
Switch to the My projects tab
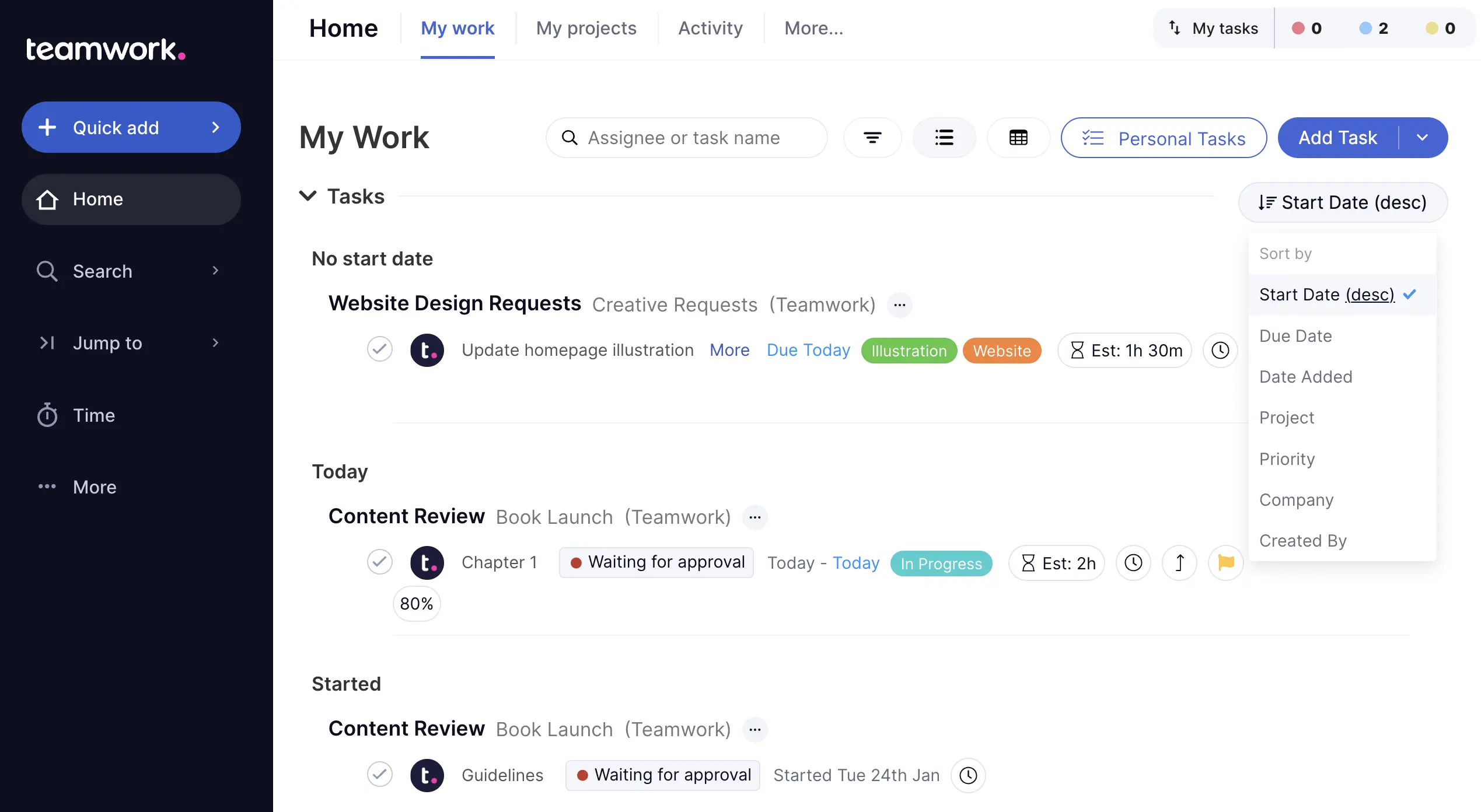tap(586, 28)
